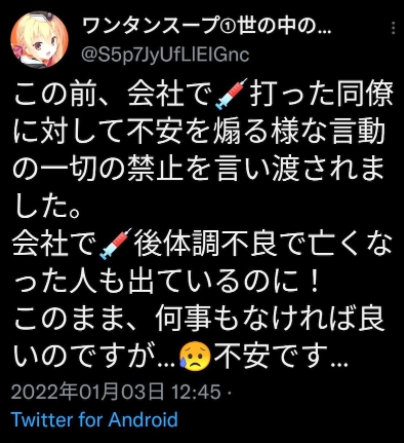This screenshot has height=443, width=404.
Task: Click the words 打った同僚 in the first line
Action: [x=321, y=94]
